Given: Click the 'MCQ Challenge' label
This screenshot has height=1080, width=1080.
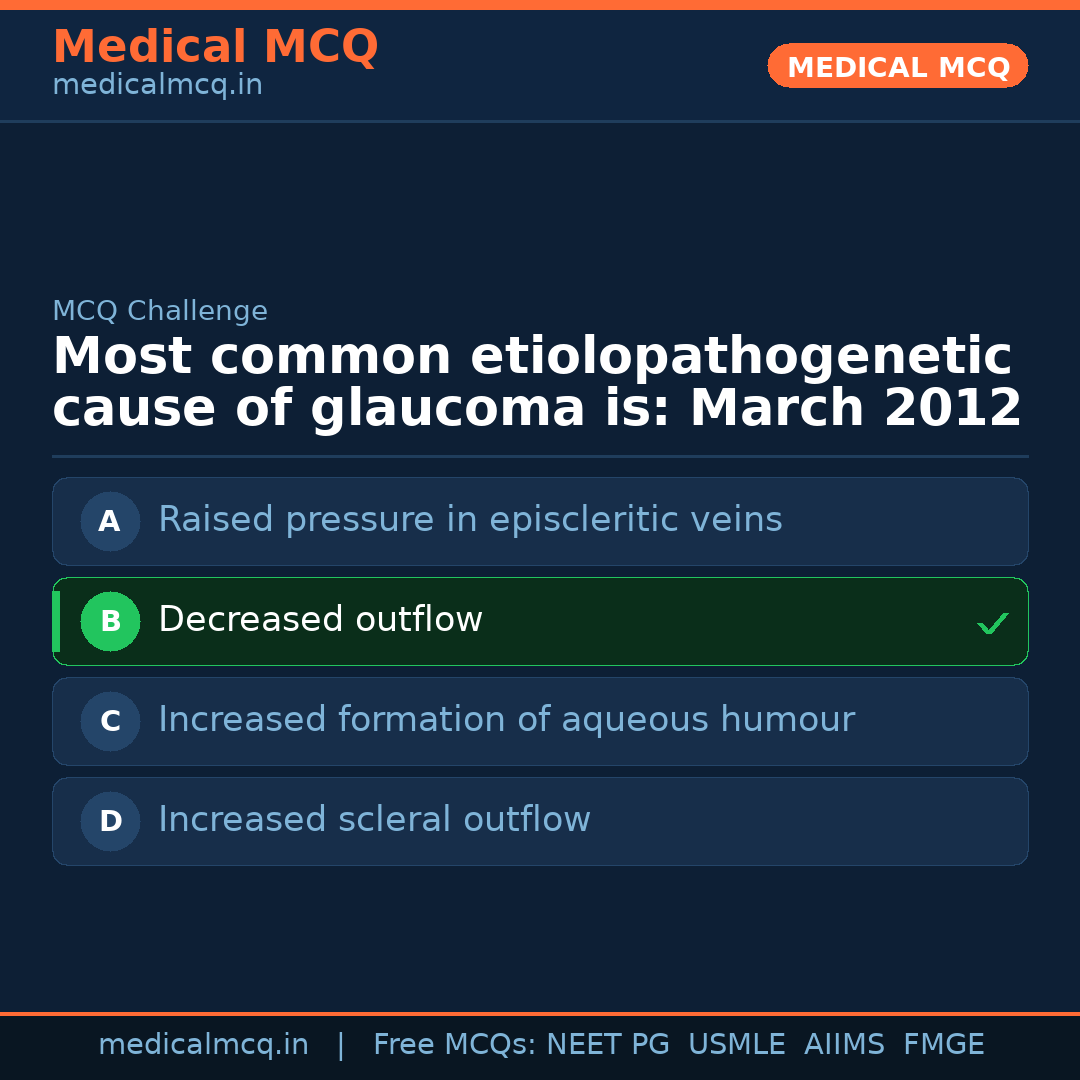Looking at the screenshot, I should pyautogui.click(x=160, y=311).
